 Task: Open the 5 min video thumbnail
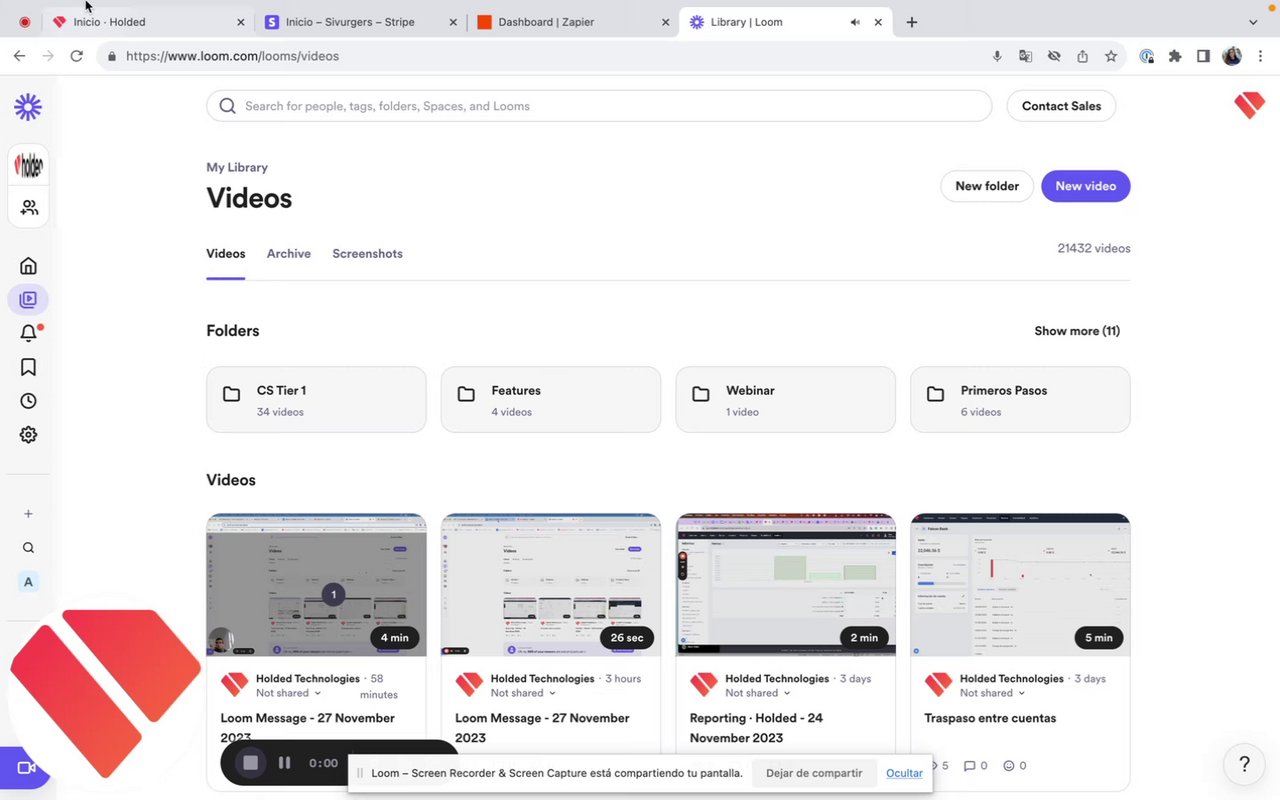click(1020, 585)
